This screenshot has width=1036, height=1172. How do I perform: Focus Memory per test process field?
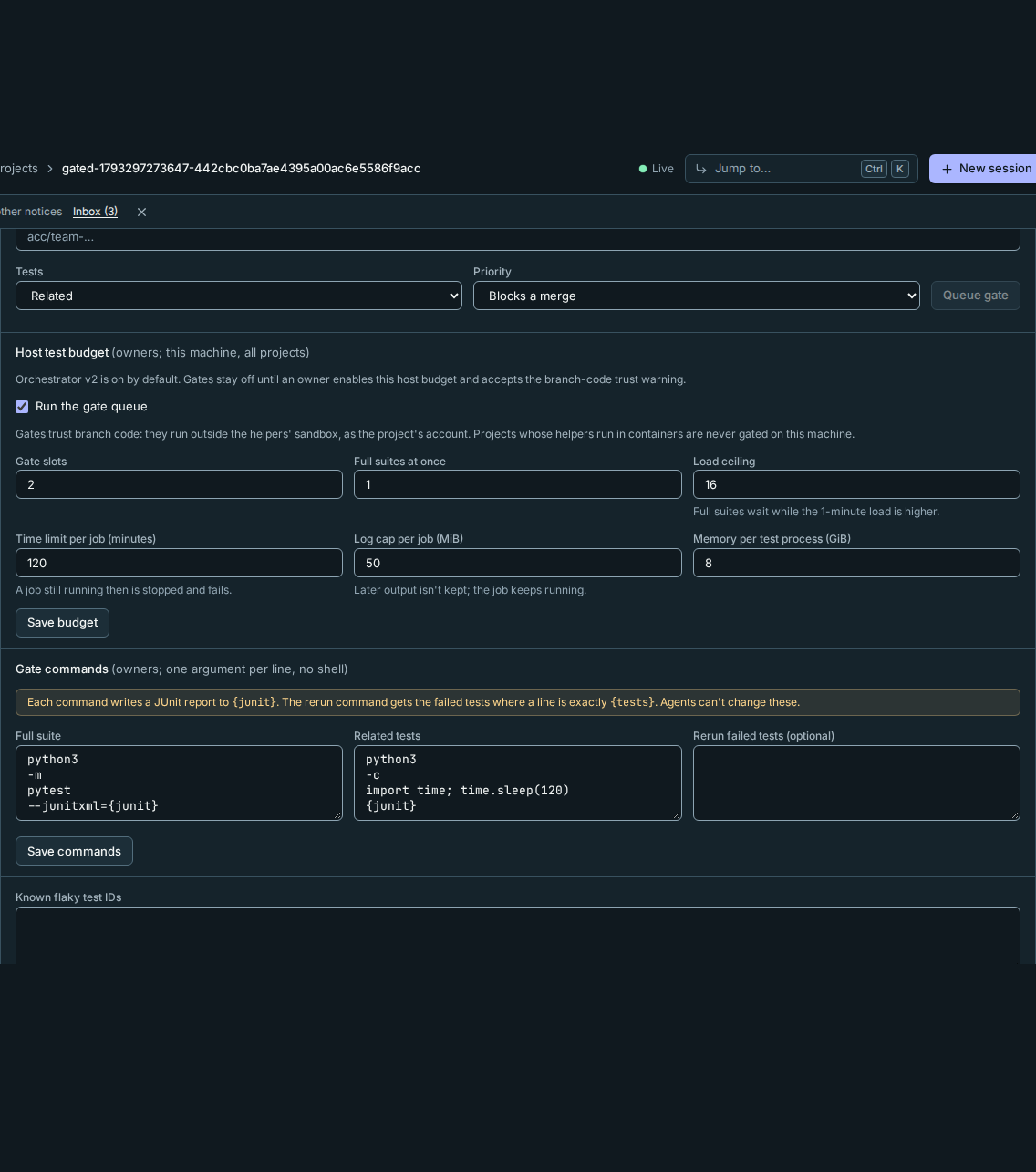856,563
